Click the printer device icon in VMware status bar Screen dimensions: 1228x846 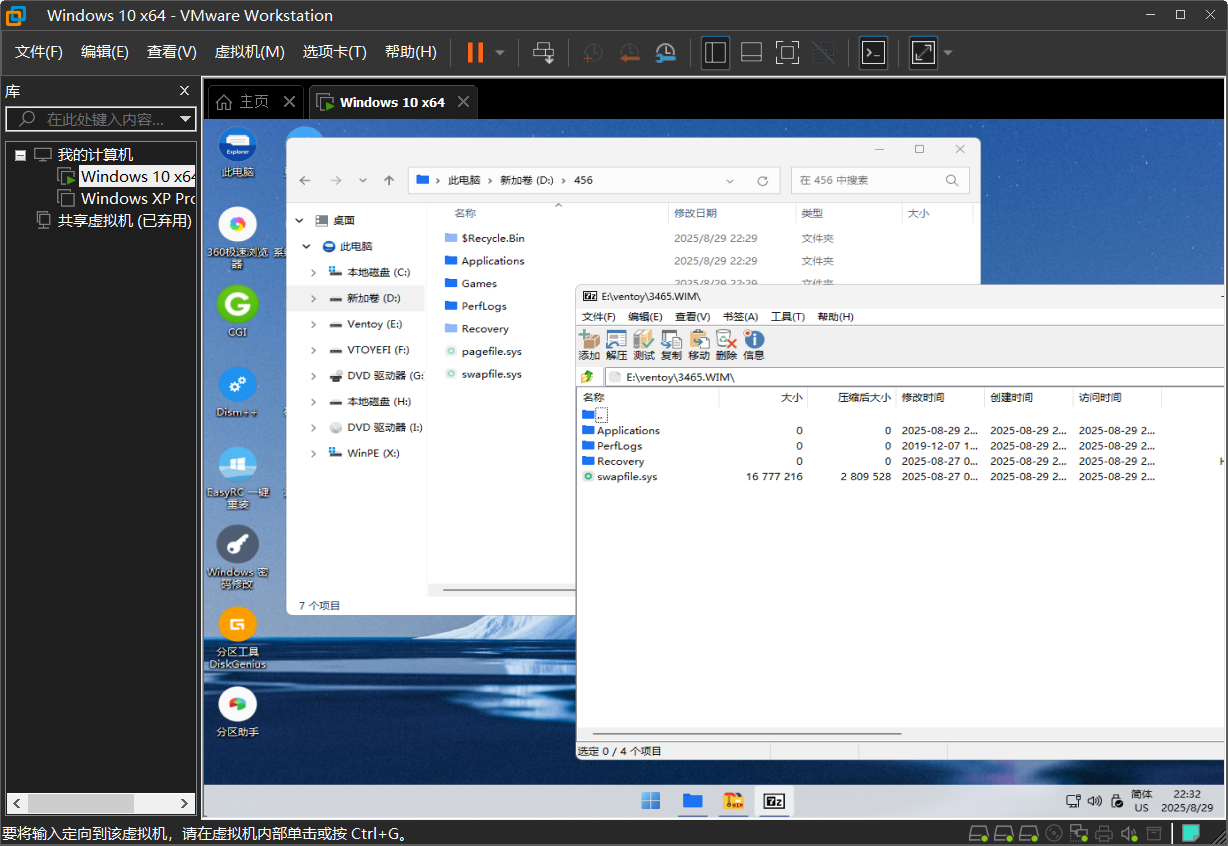[1104, 833]
